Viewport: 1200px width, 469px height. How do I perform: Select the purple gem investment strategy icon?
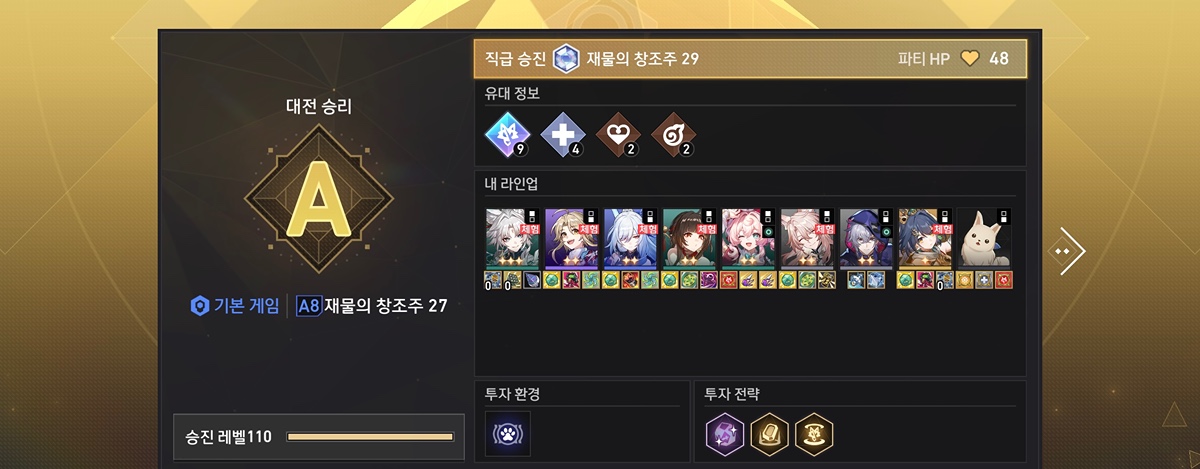pyautogui.click(x=726, y=433)
